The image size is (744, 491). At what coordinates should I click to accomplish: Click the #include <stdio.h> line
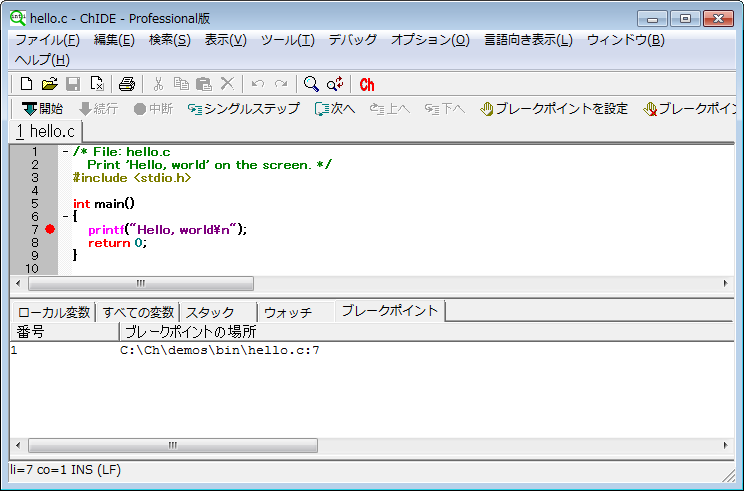(132, 178)
